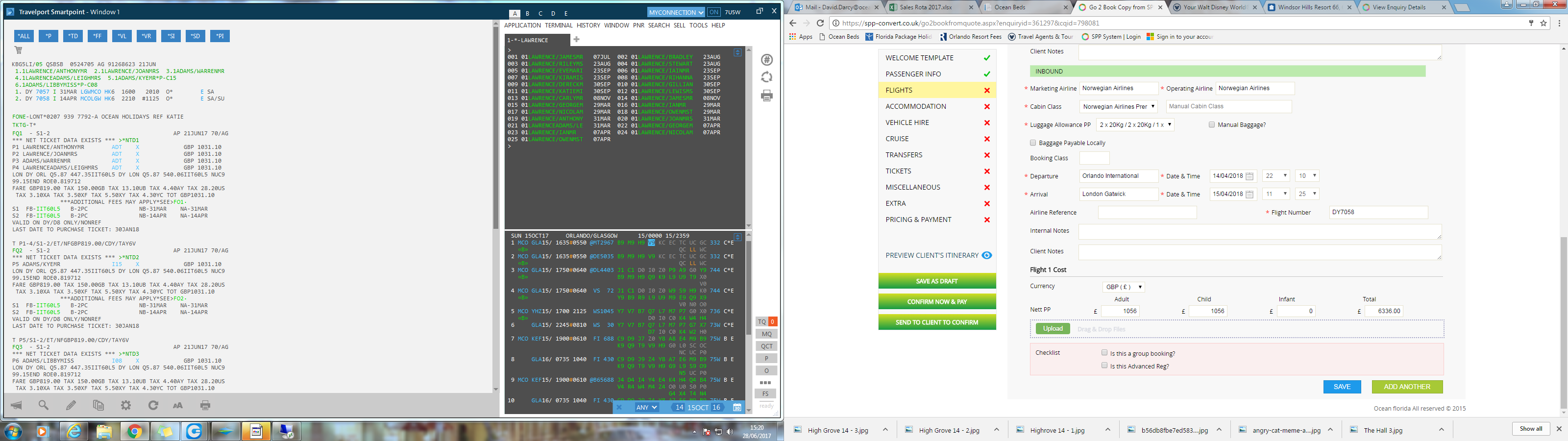
Task: Open the arrival minute dropdown showing 25
Action: pyautogui.click(x=1307, y=195)
